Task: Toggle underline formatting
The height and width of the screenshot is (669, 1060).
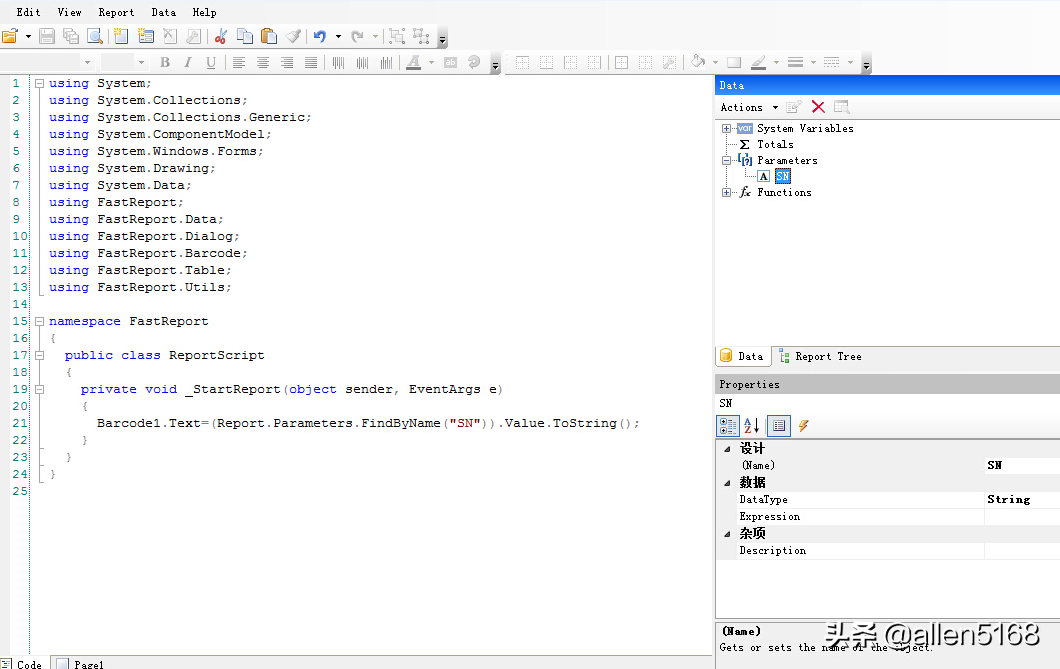Action: tap(211, 62)
